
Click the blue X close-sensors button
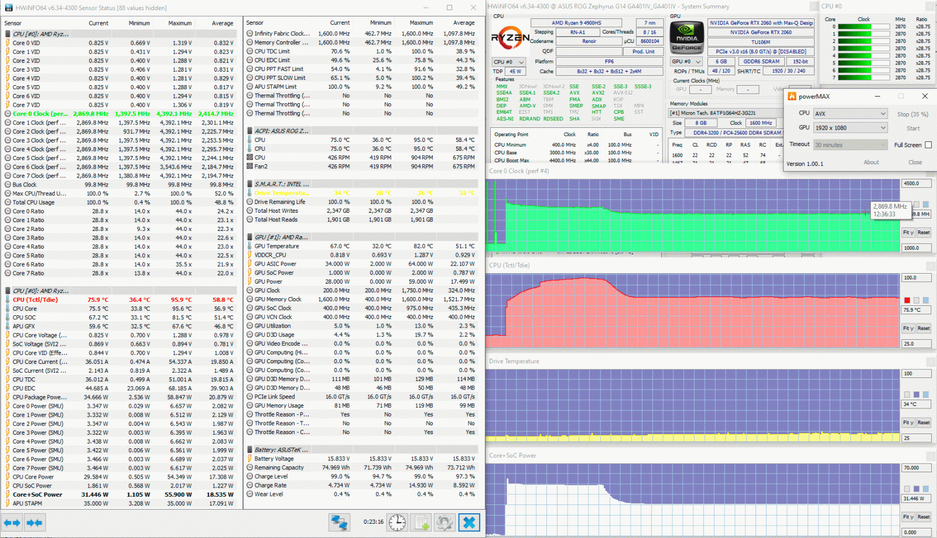pos(469,522)
